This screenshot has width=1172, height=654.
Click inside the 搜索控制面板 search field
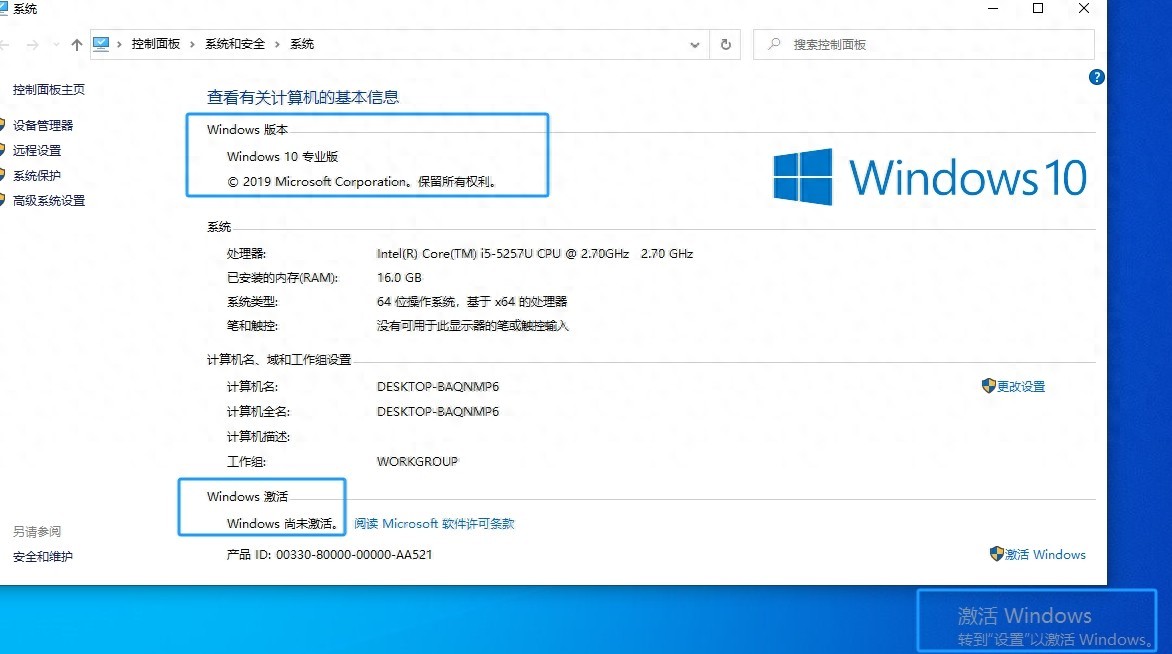pos(900,44)
